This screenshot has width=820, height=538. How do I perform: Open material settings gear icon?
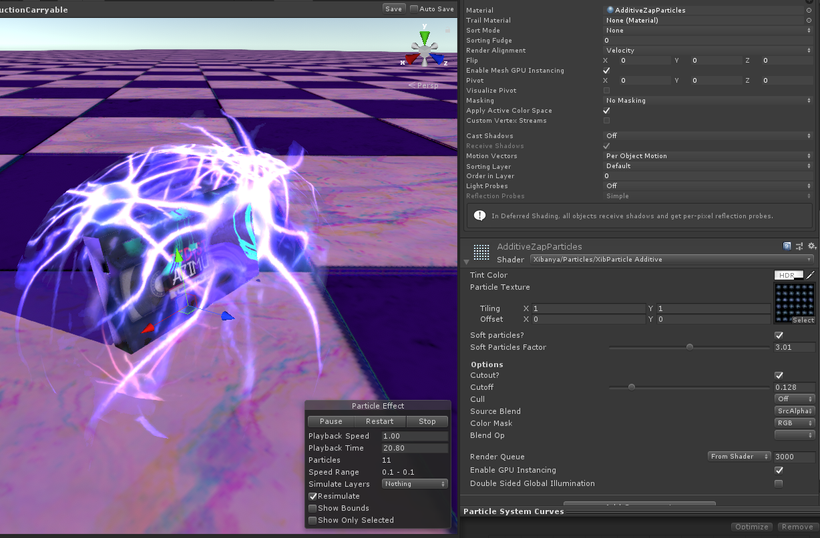click(812, 246)
